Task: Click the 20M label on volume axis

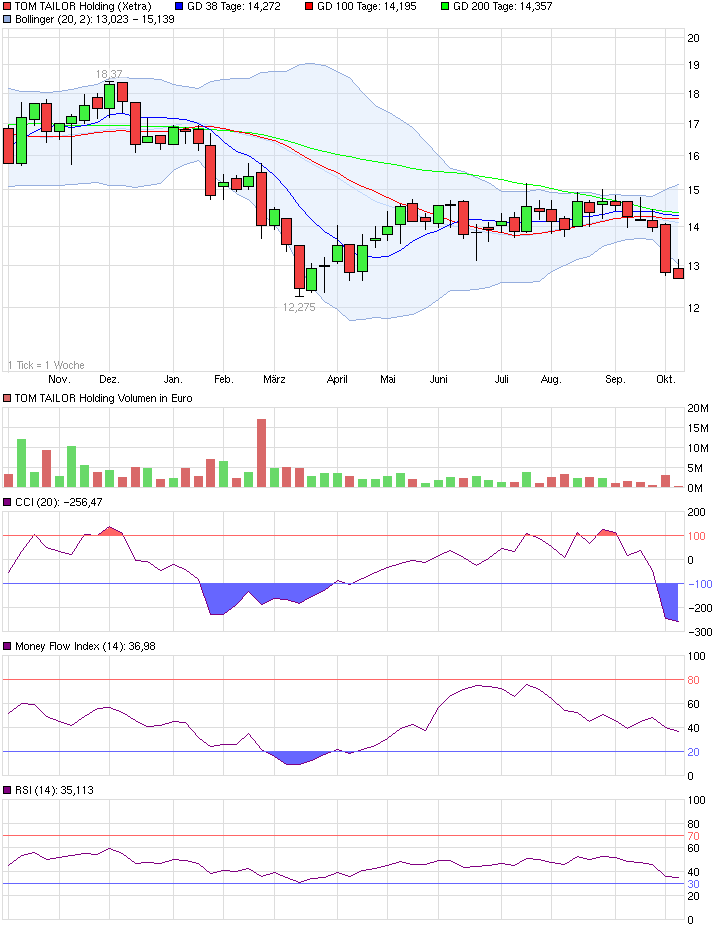Action: pos(697,409)
